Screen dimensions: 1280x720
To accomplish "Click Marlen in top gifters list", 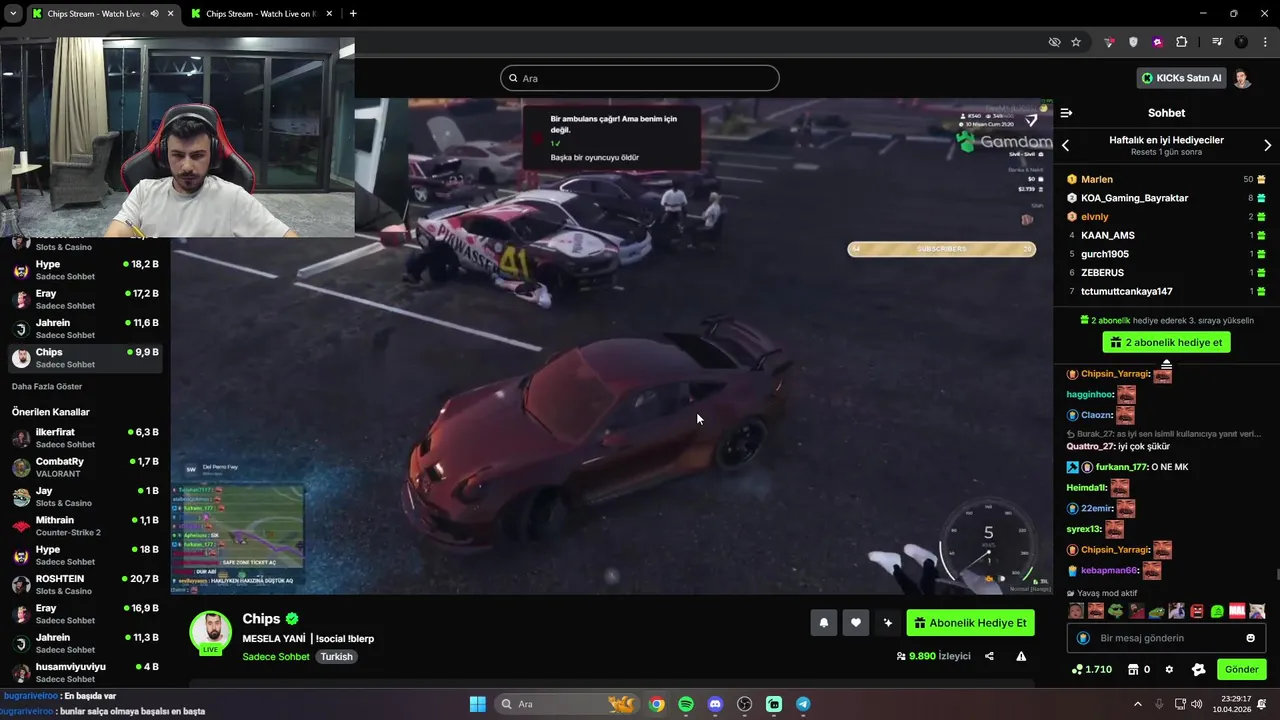I will pos(1097,180).
